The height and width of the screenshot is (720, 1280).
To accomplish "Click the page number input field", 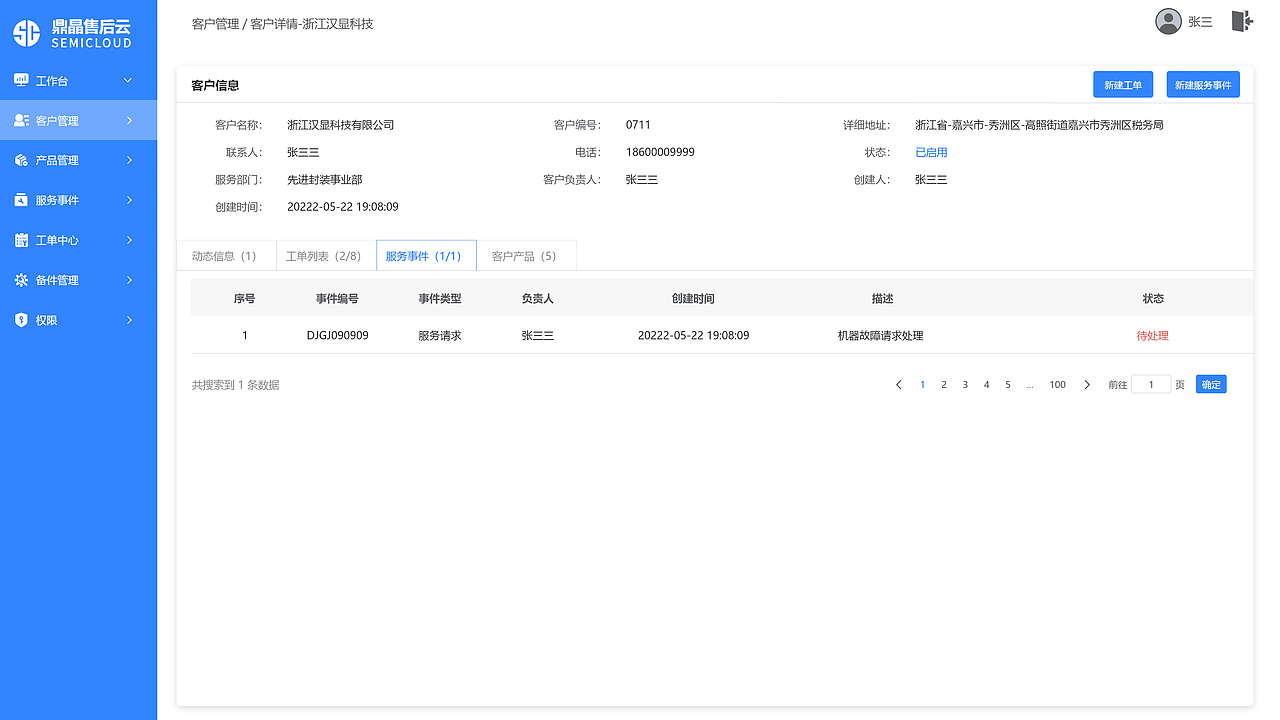I will [x=1150, y=384].
